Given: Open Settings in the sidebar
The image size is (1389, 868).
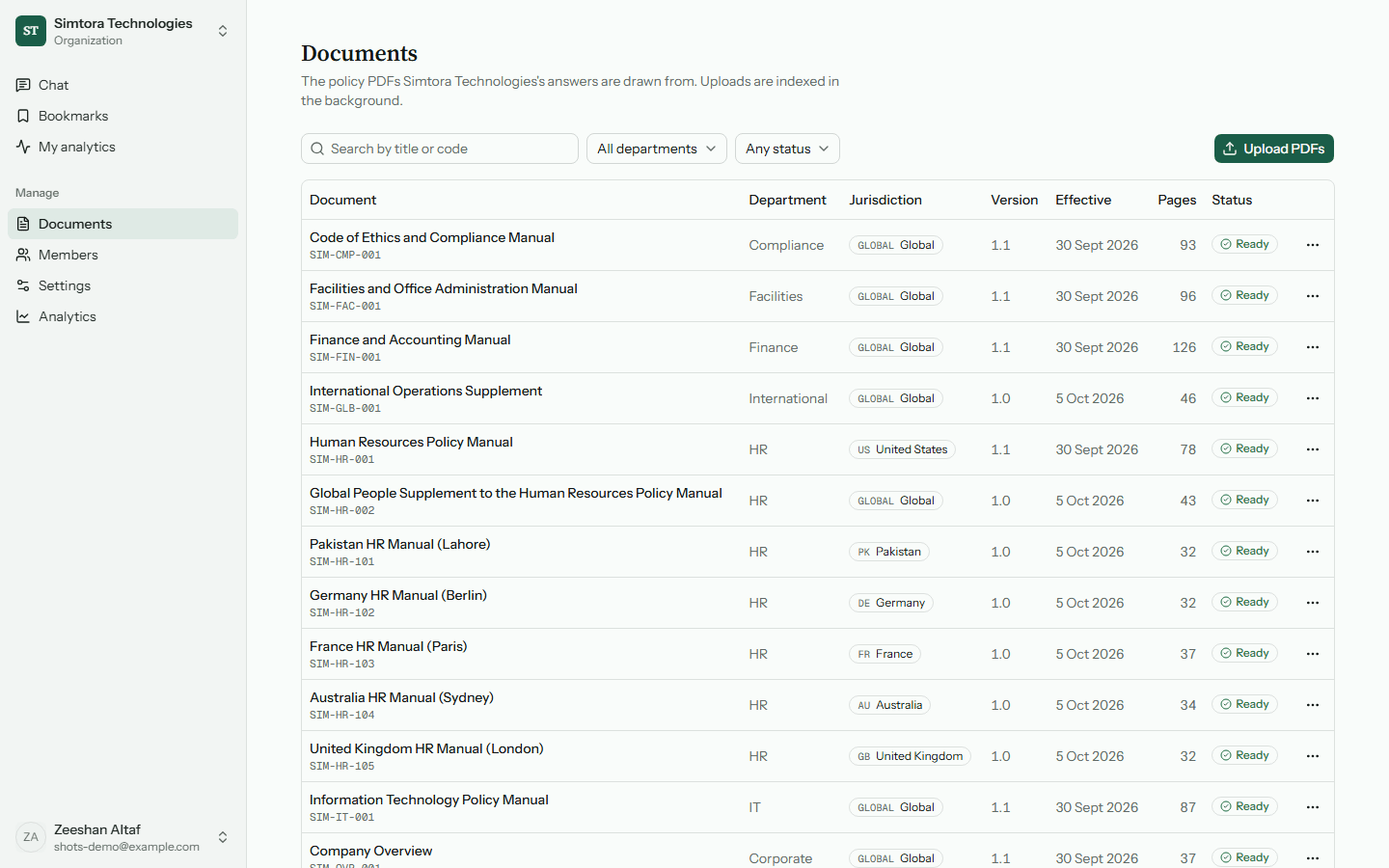Looking at the screenshot, I should (123, 285).
